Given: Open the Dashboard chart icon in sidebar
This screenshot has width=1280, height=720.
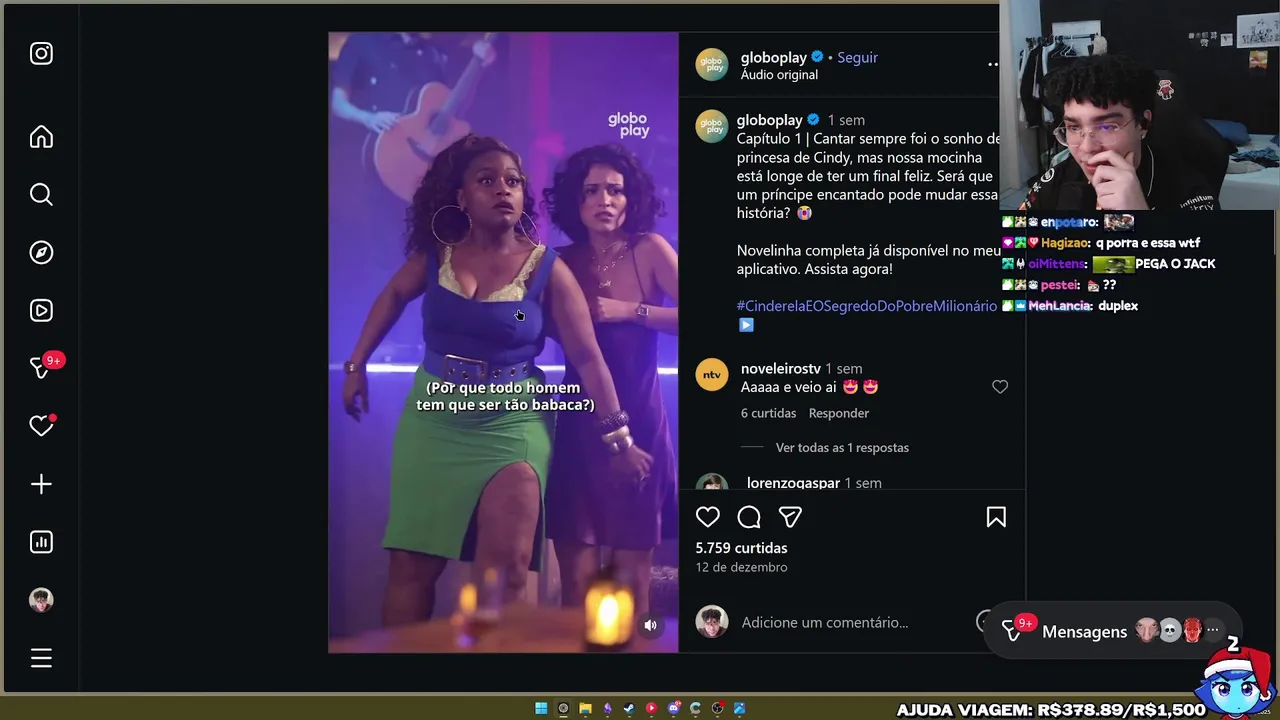Looking at the screenshot, I should pyautogui.click(x=41, y=542).
